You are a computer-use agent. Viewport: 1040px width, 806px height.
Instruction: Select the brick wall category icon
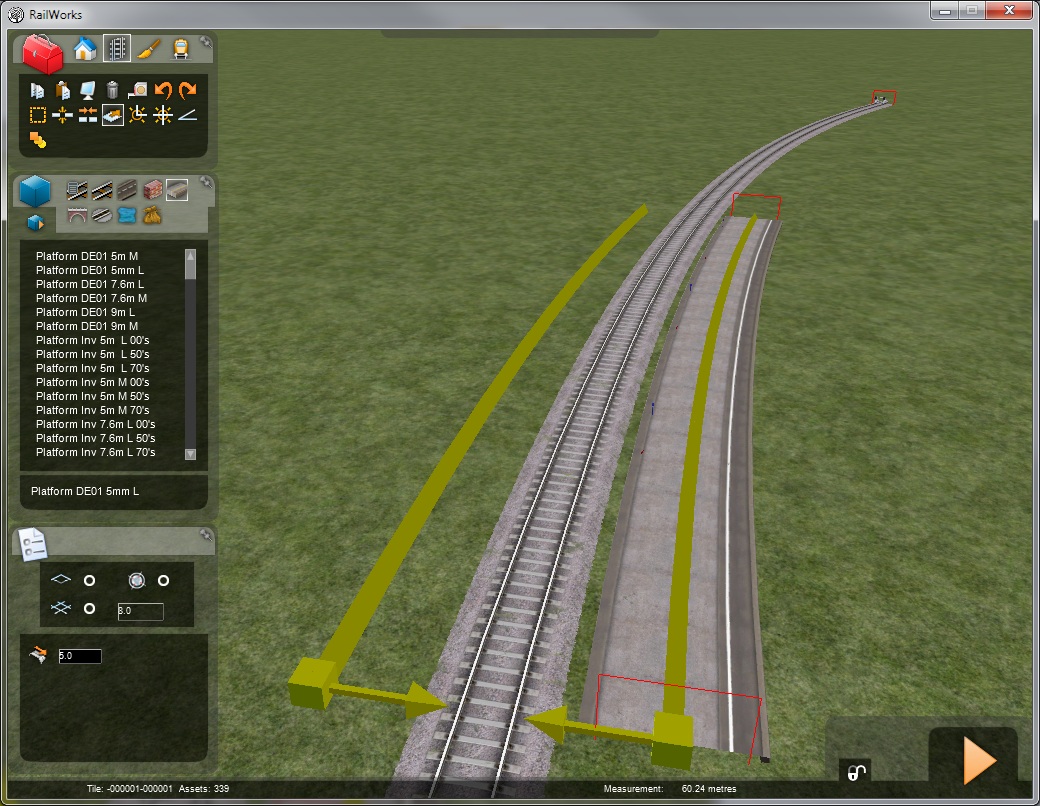point(153,190)
